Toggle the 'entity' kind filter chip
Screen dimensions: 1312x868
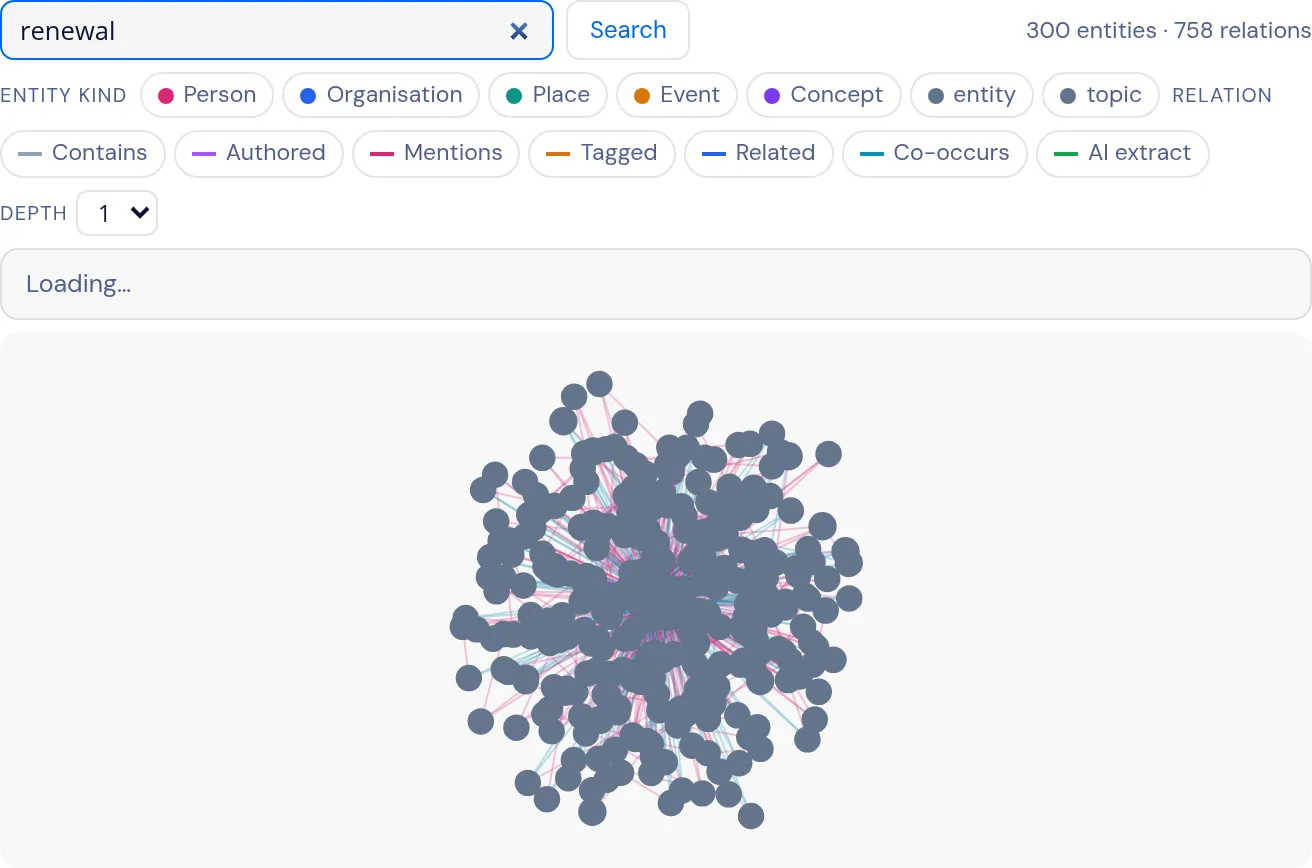click(x=972, y=95)
